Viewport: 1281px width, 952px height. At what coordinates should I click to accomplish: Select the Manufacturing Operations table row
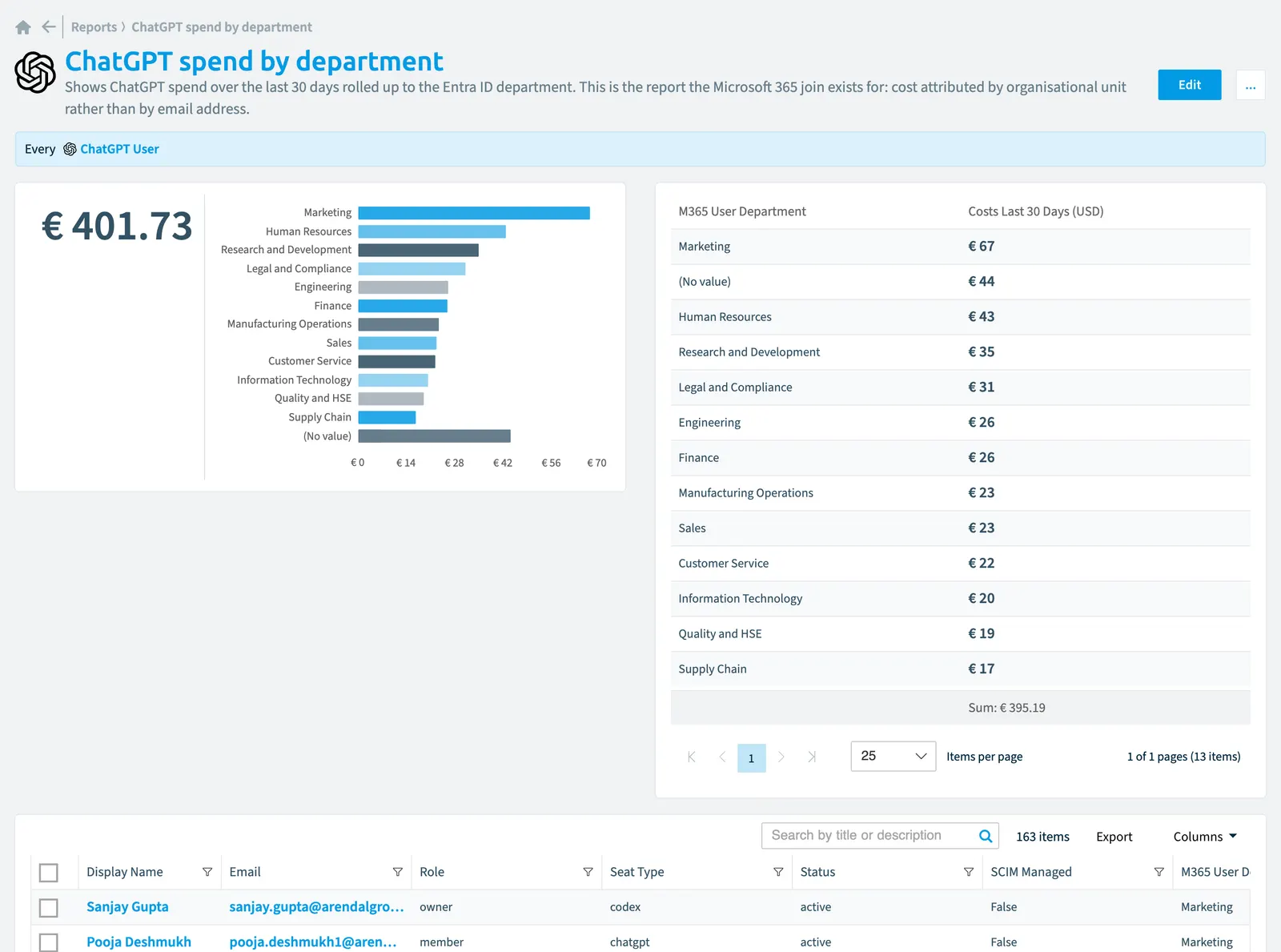pyautogui.click(x=961, y=493)
